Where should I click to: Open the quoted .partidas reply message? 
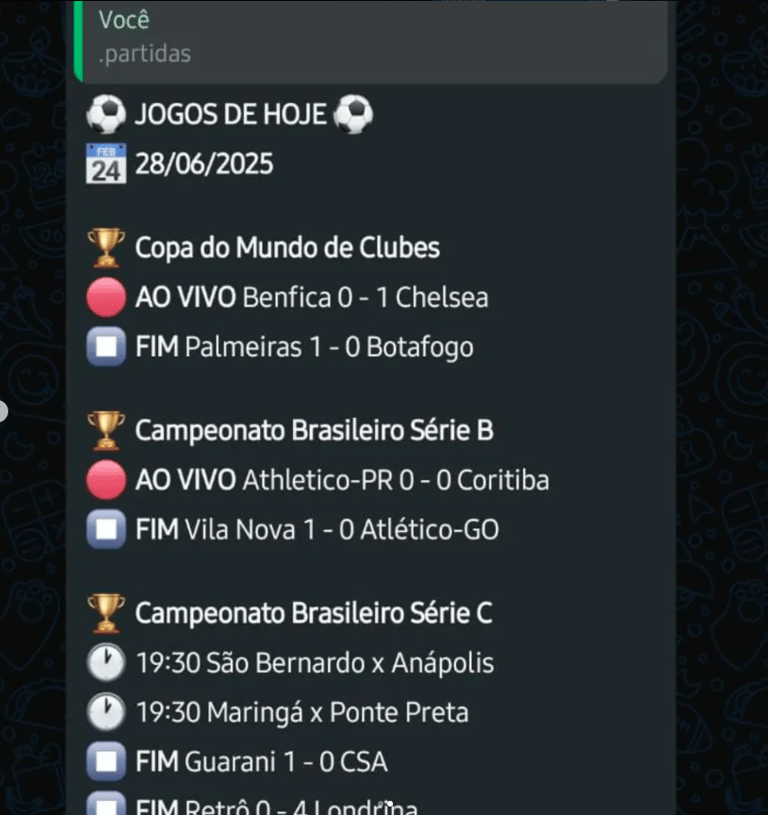(371, 41)
